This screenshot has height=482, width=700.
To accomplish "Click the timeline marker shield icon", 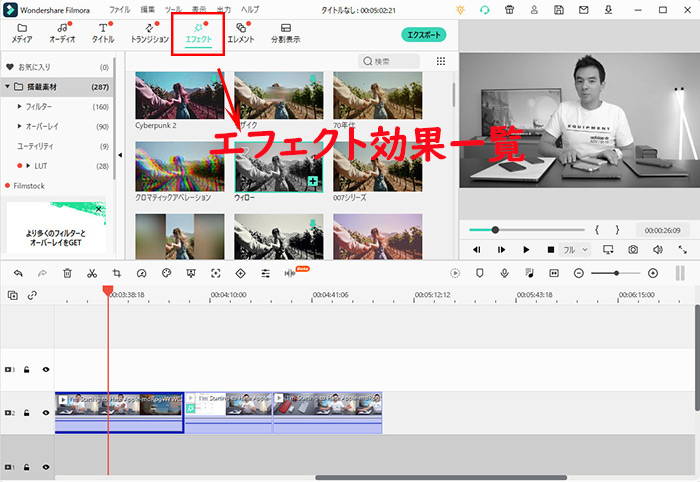I will 479,273.
